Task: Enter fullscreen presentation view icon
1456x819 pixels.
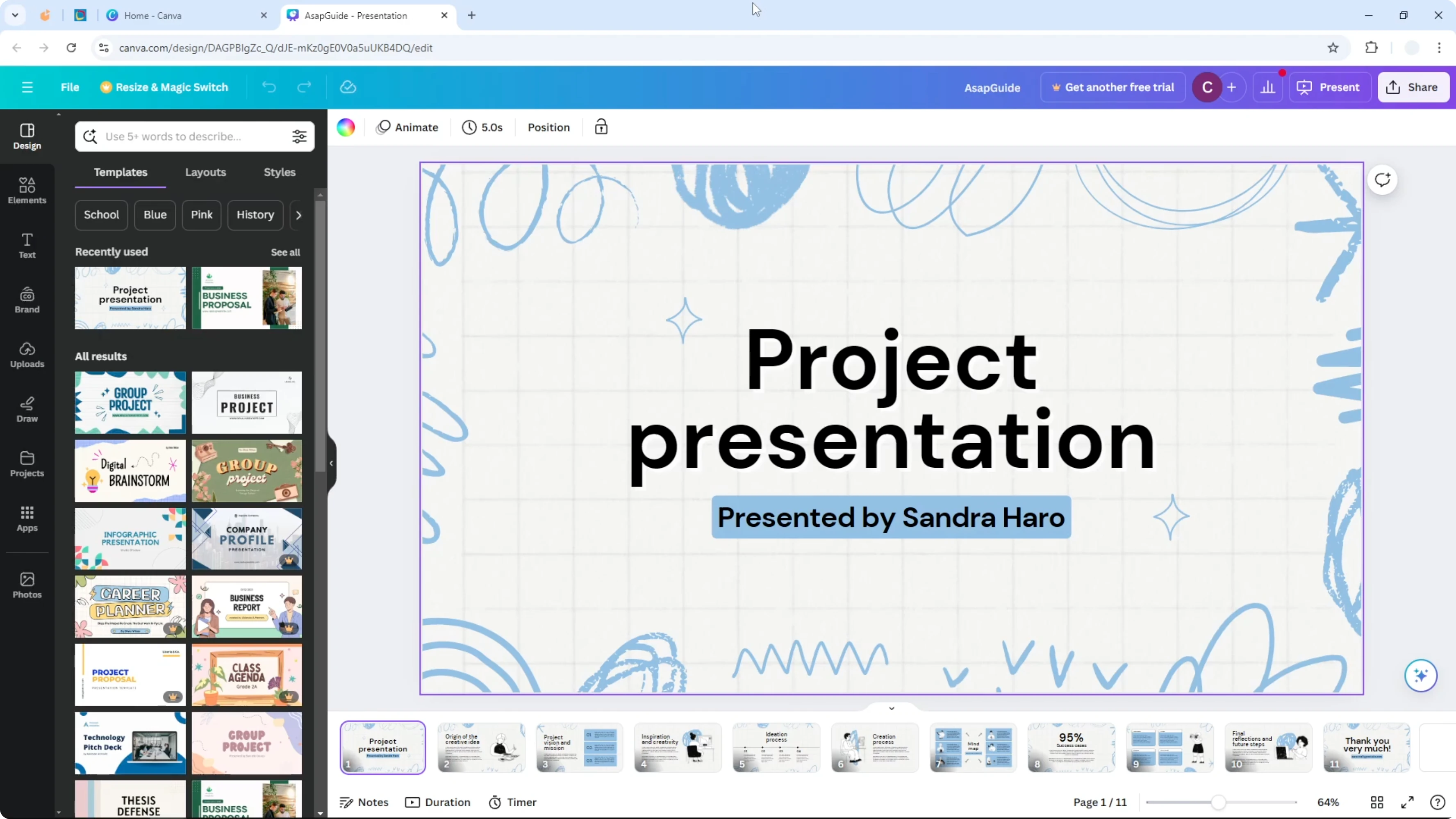Action: (1407, 802)
